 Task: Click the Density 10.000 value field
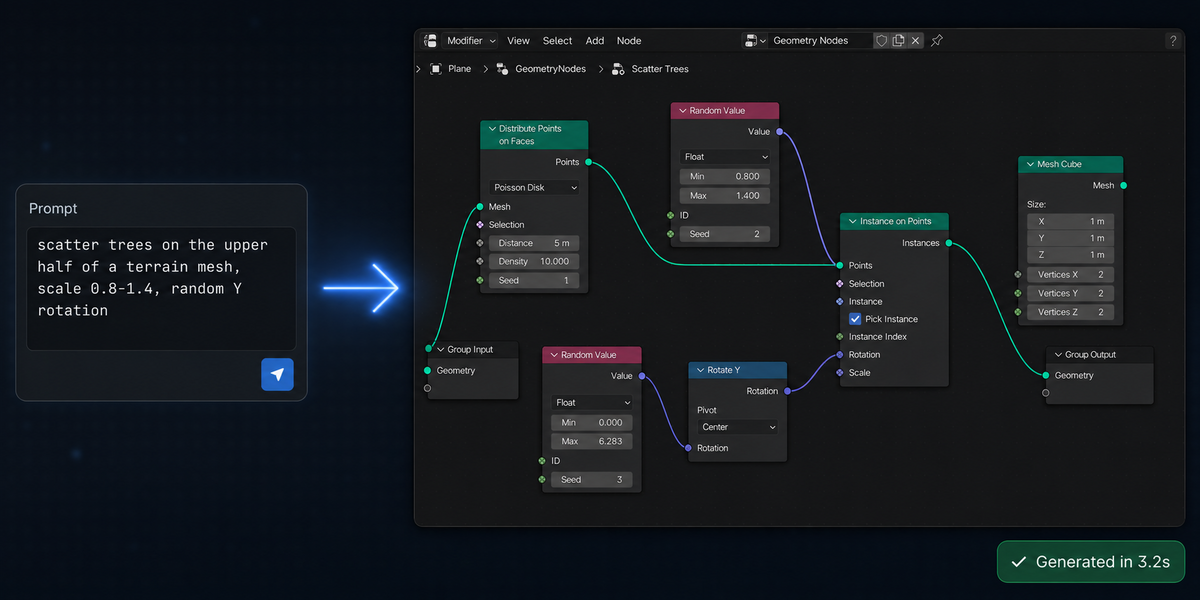(x=534, y=261)
